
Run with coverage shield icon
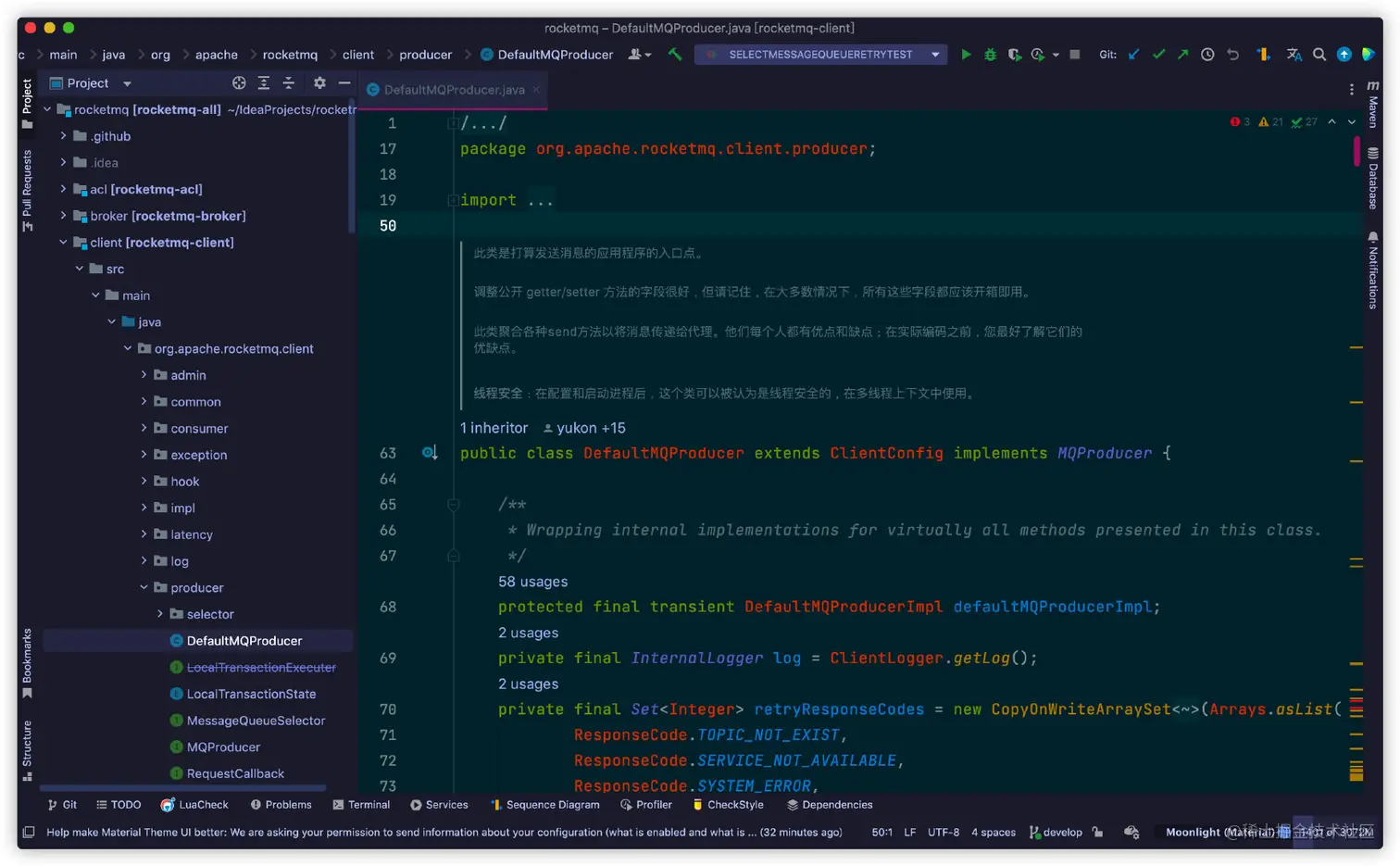pyautogui.click(x=1014, y=55)
